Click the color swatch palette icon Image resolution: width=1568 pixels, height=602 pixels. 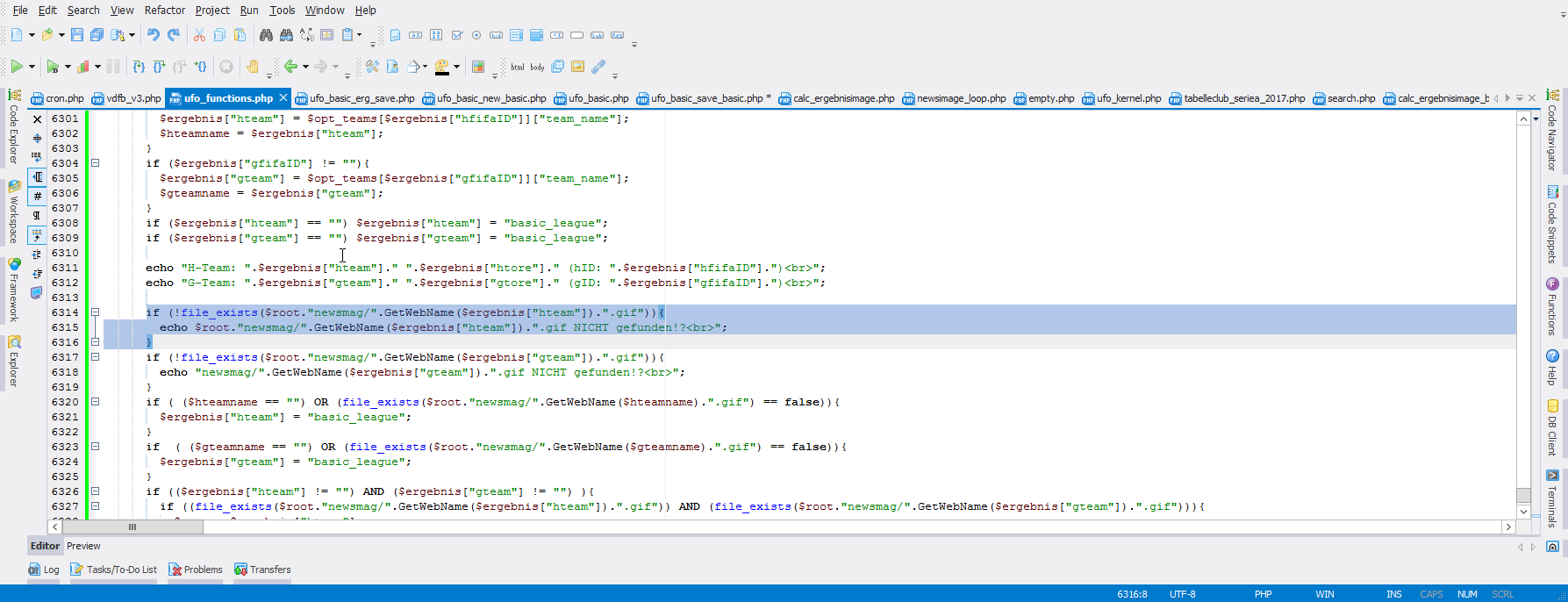coord(478,67)
